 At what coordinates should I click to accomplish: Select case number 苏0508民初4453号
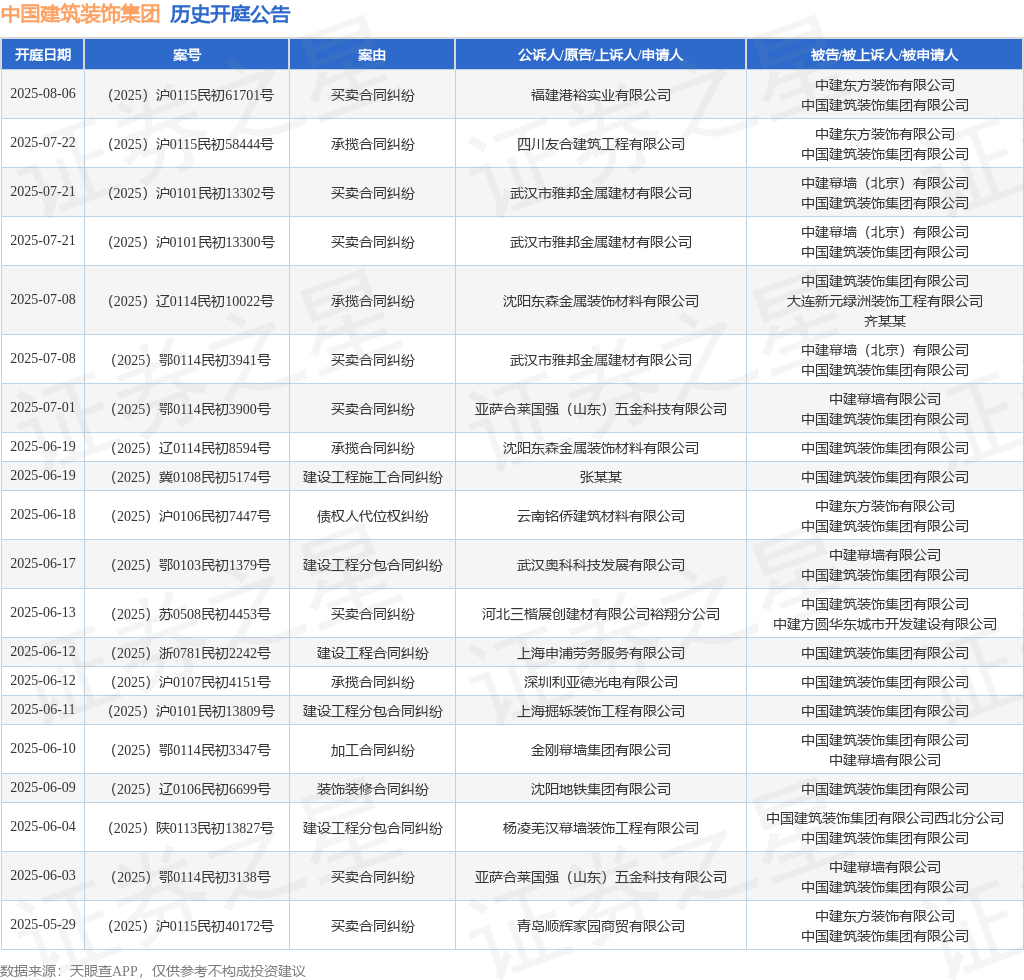[x=191, y=614]
